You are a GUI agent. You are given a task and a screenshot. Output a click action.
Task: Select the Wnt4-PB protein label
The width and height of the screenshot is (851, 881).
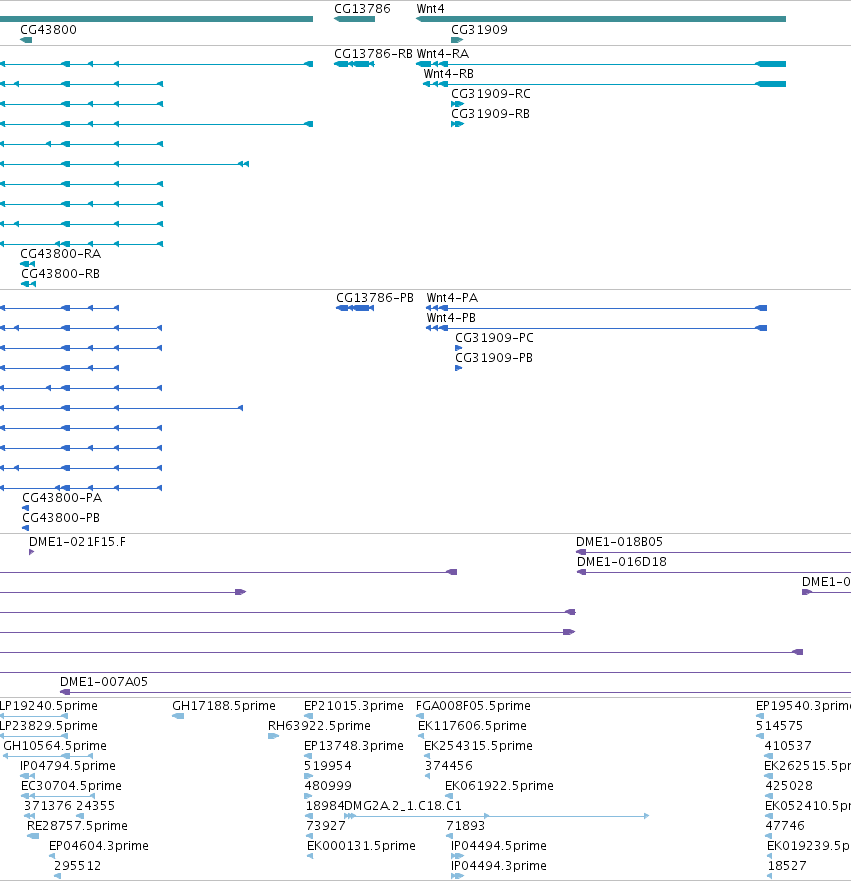[451, 318]
